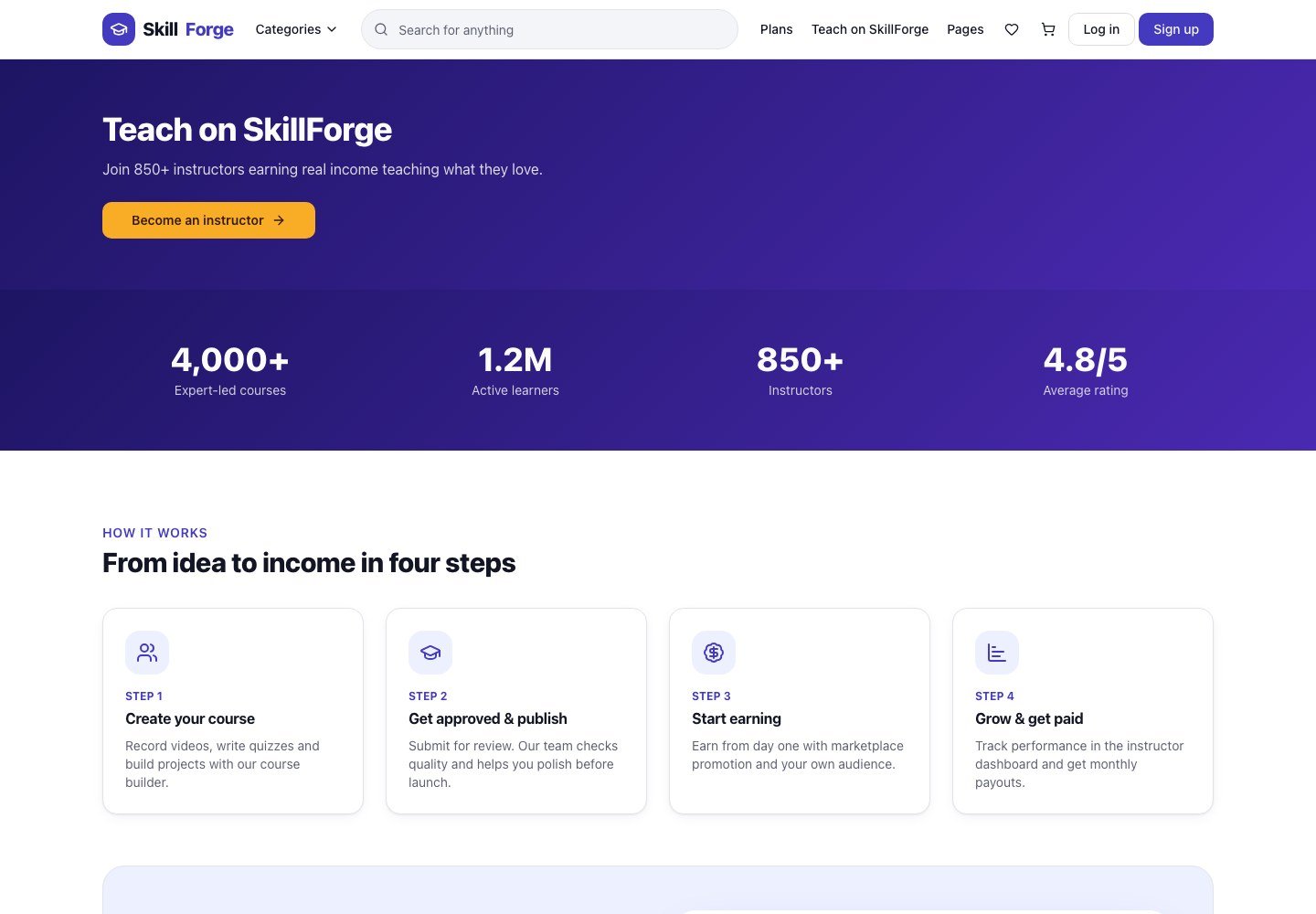
Task: Open the shopping cart icon
Action: [x=1048, y=29]
